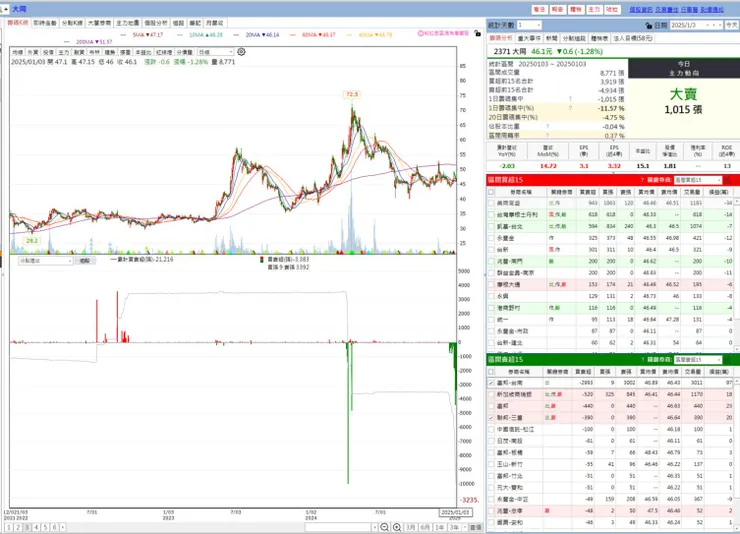Viewport: 740px width, 534px height.
Task: Open the 日期 2025/1/3 date picker
Action: 697,25
